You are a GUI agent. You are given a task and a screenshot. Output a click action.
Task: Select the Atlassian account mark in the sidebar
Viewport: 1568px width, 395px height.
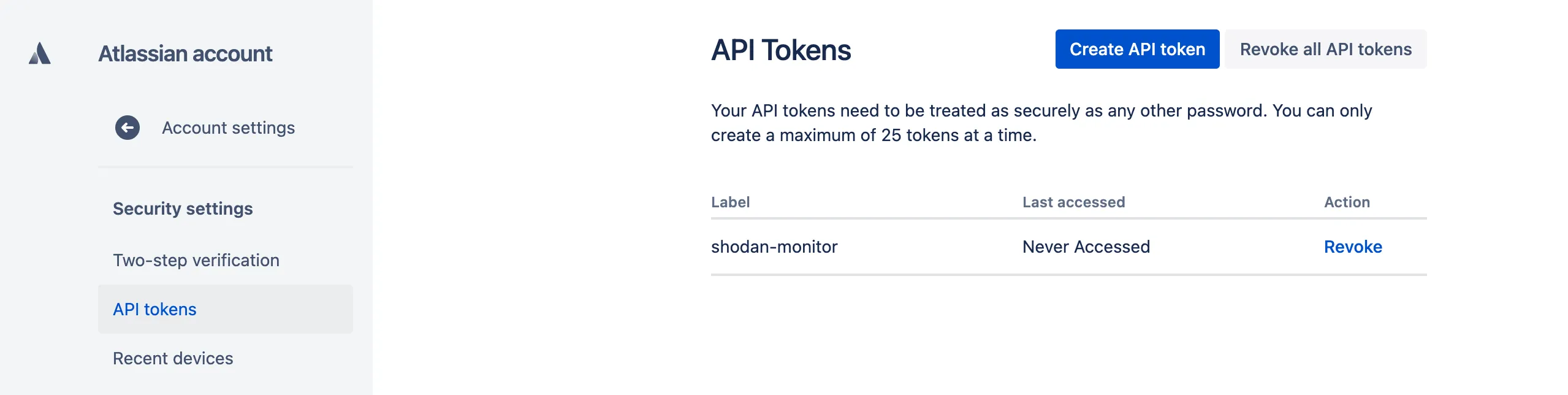(39, 54)
